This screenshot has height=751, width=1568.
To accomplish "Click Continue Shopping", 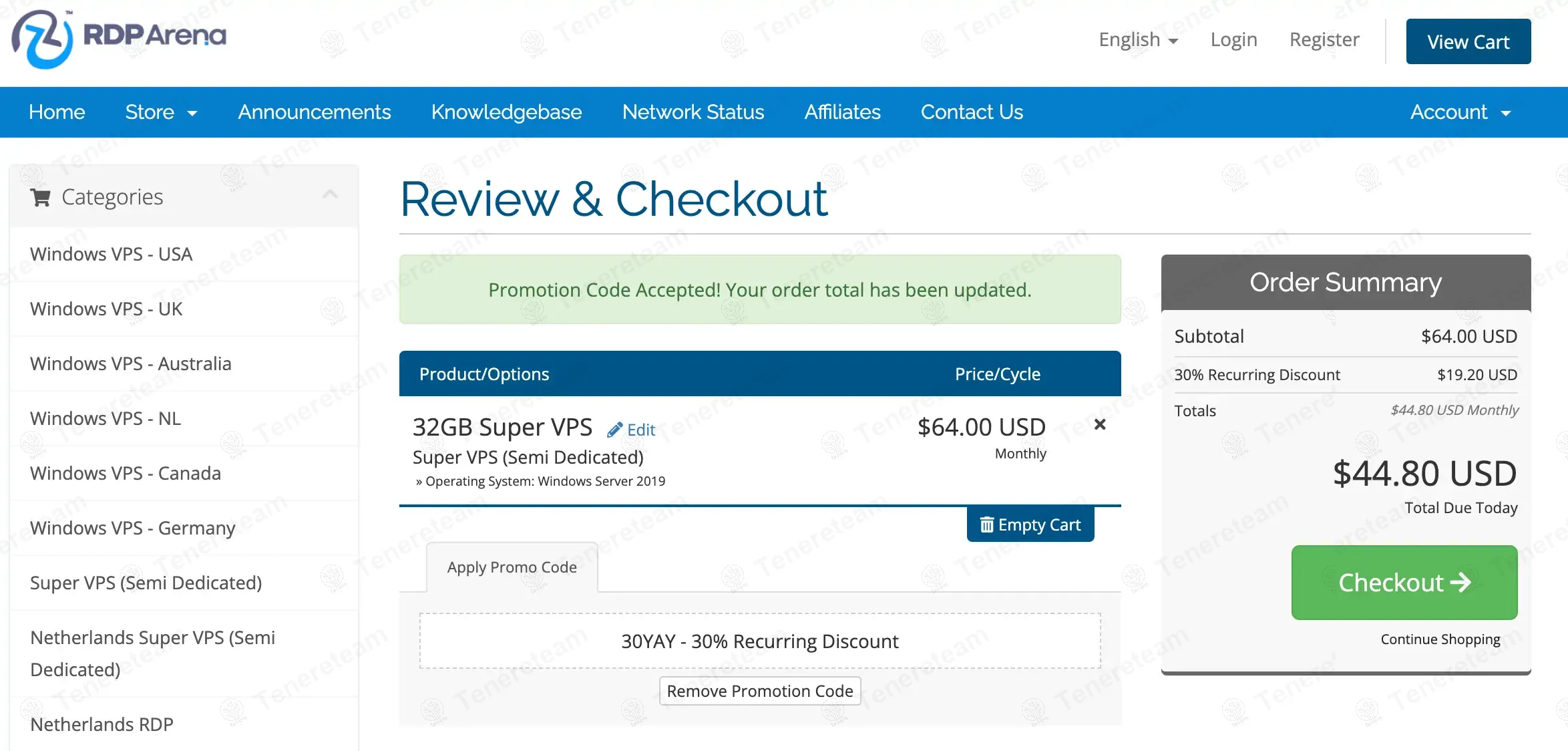I will click(x=1439, y=639).
